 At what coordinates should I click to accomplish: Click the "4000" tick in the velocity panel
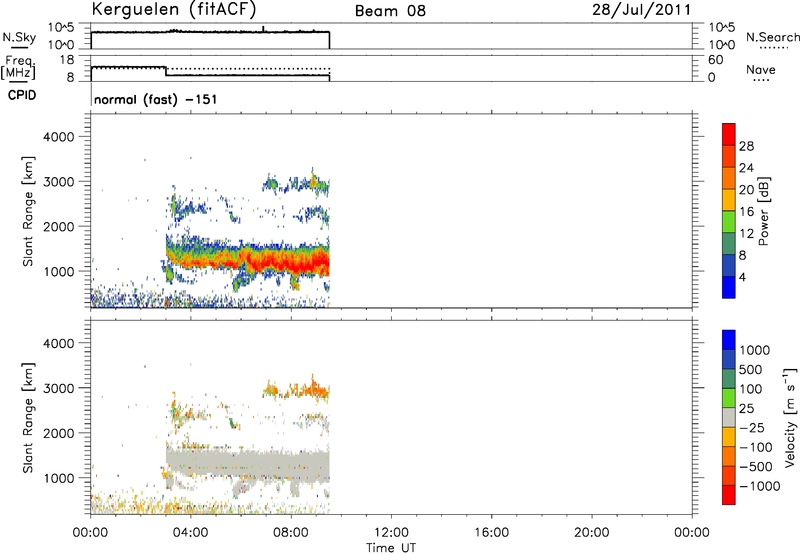click(58, 343)
